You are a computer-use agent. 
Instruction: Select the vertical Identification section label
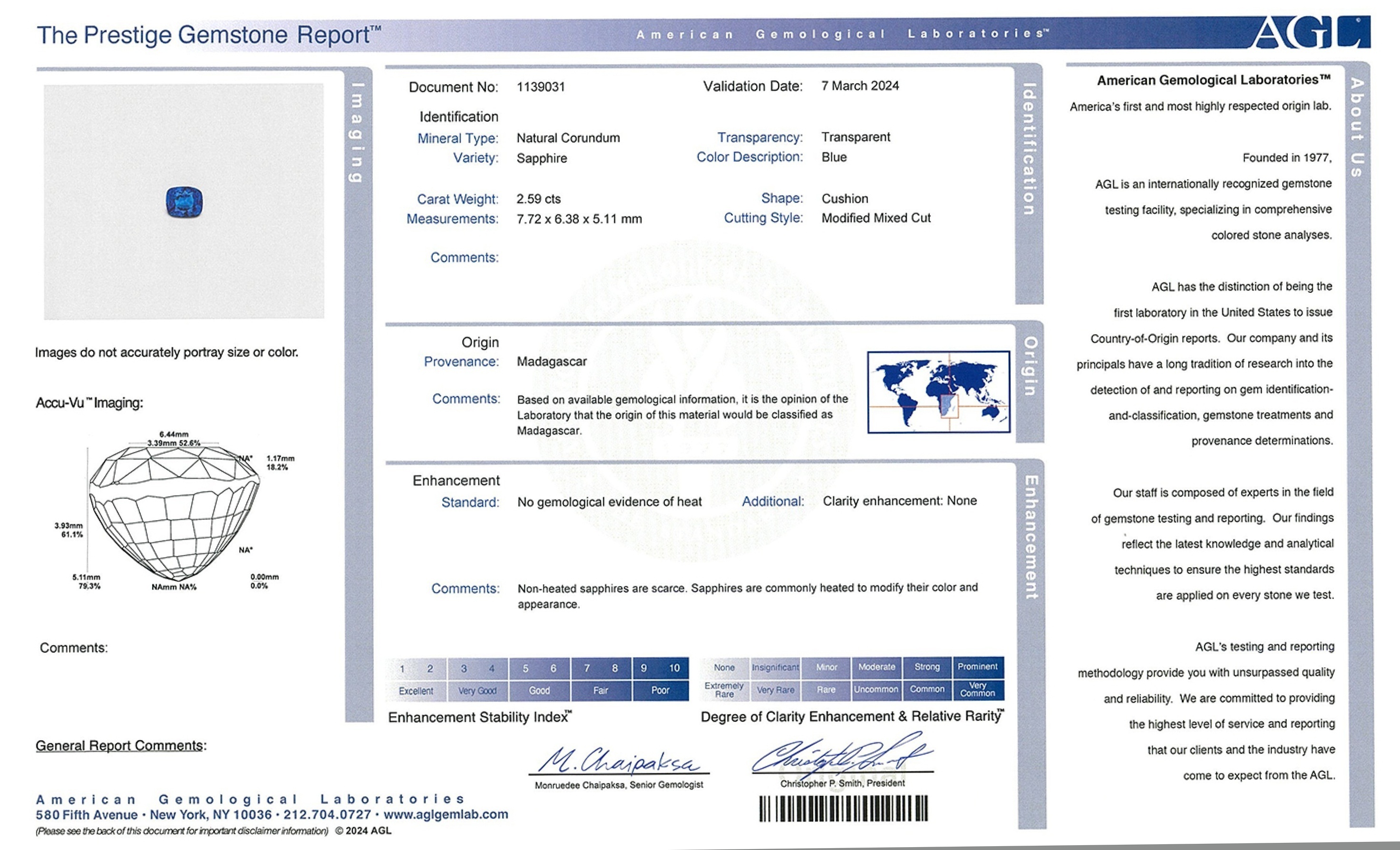pyautogui.click(x=1029, y=149)
